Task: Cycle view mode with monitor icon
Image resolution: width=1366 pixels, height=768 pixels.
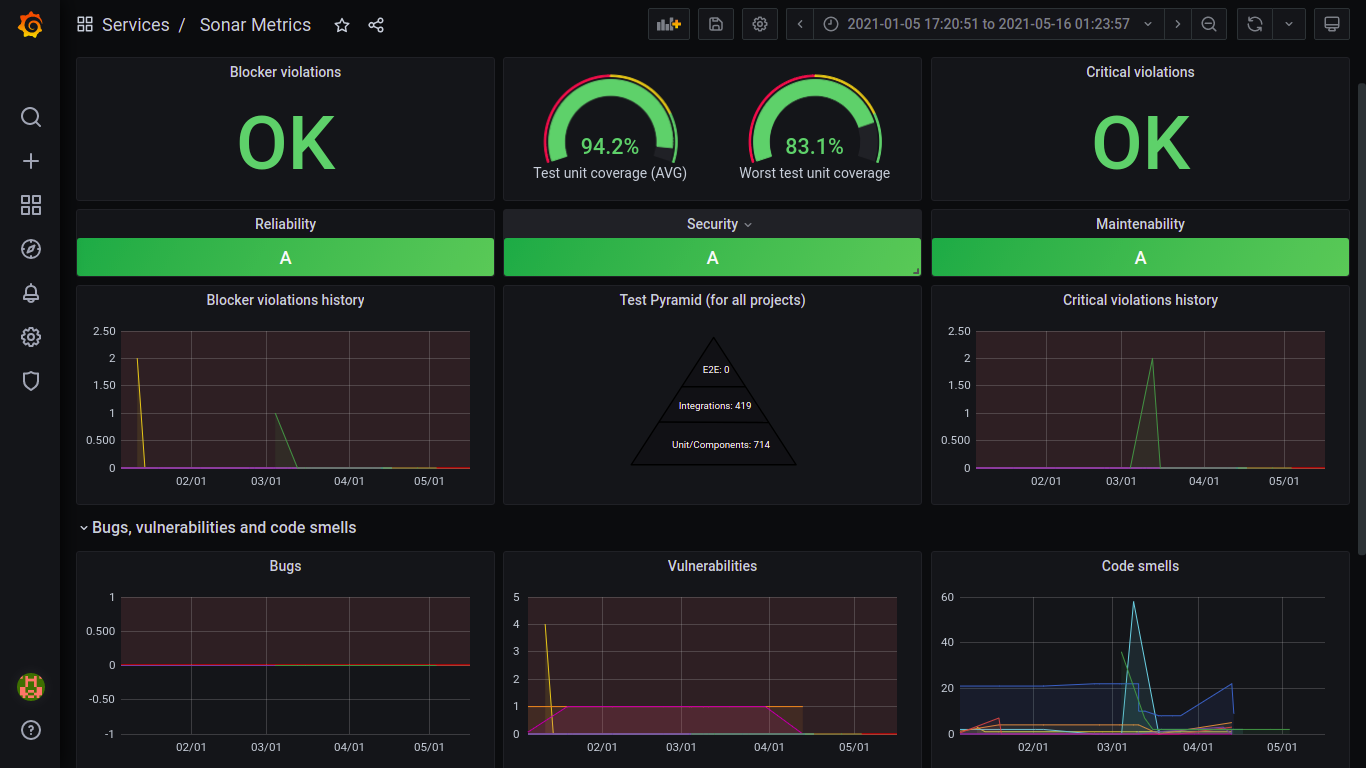Action: click(x=1331, y=24)
